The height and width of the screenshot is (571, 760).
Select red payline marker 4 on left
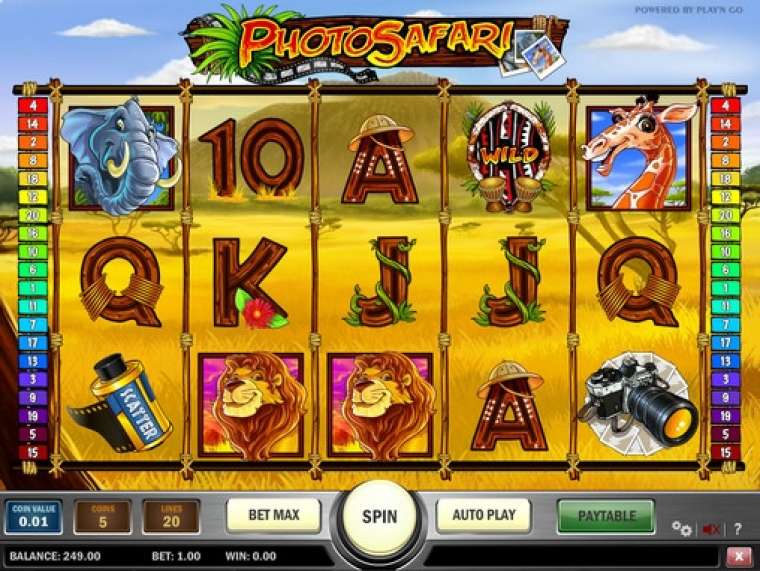33,105
